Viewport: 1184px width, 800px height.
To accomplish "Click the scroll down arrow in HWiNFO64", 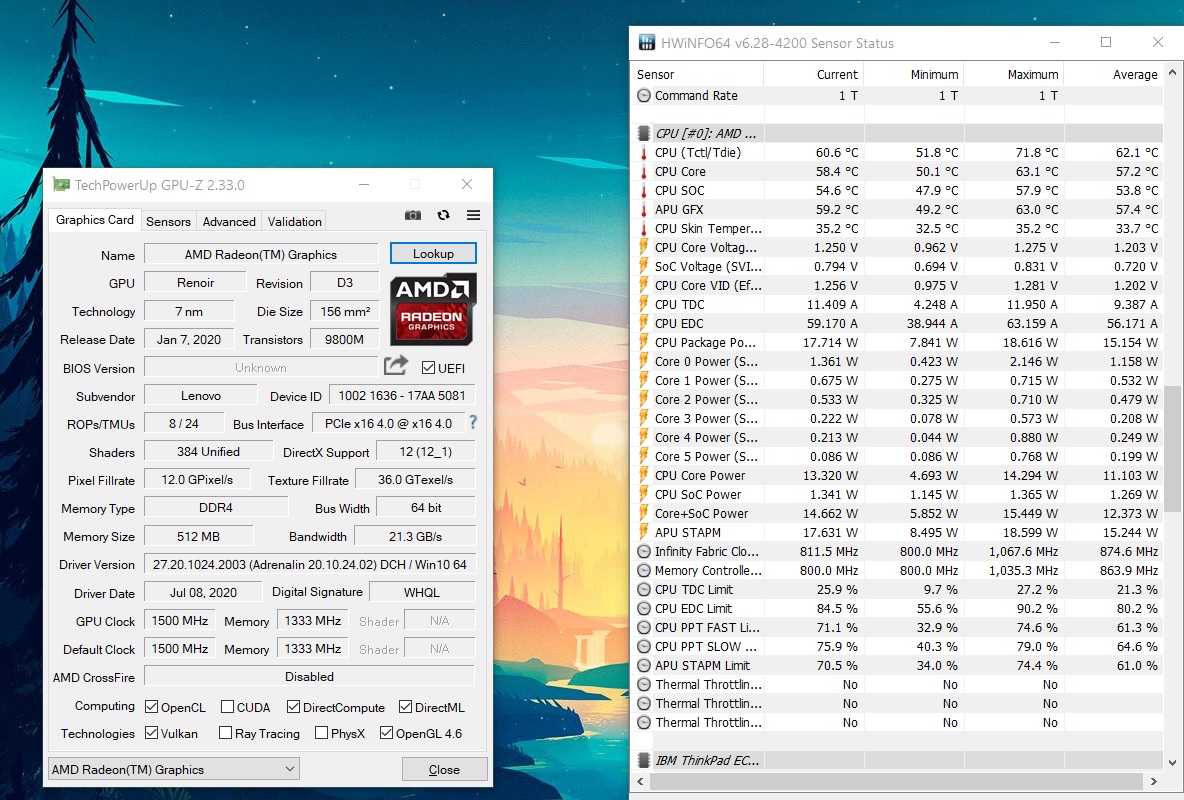I will 1172,763.
